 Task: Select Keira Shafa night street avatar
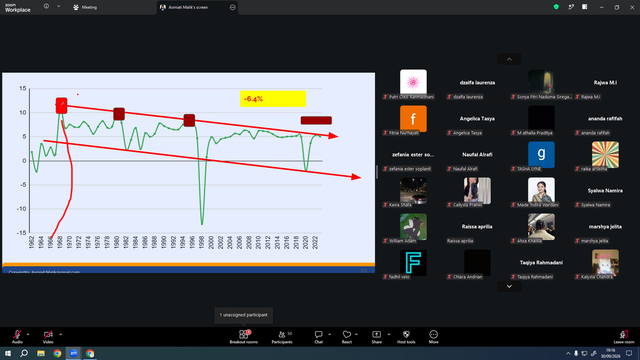[413, 190]
